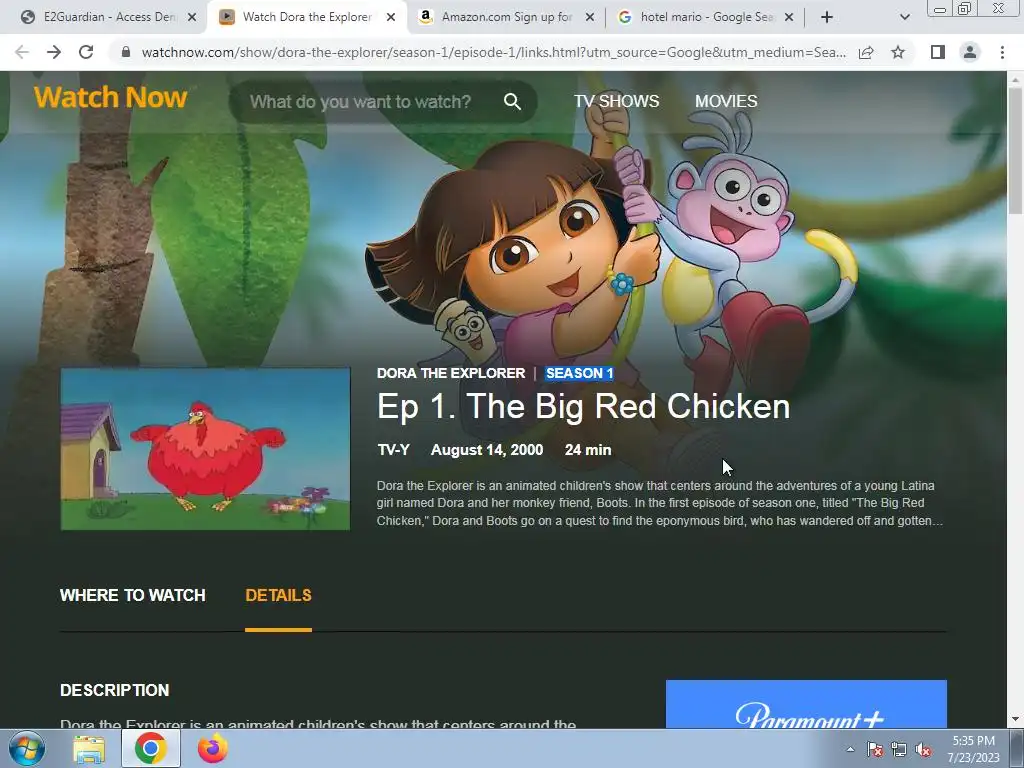Screen dimensions: 1024x768
Task: Click the scrollbar down arrow
Action: [x=1015, y=720]
